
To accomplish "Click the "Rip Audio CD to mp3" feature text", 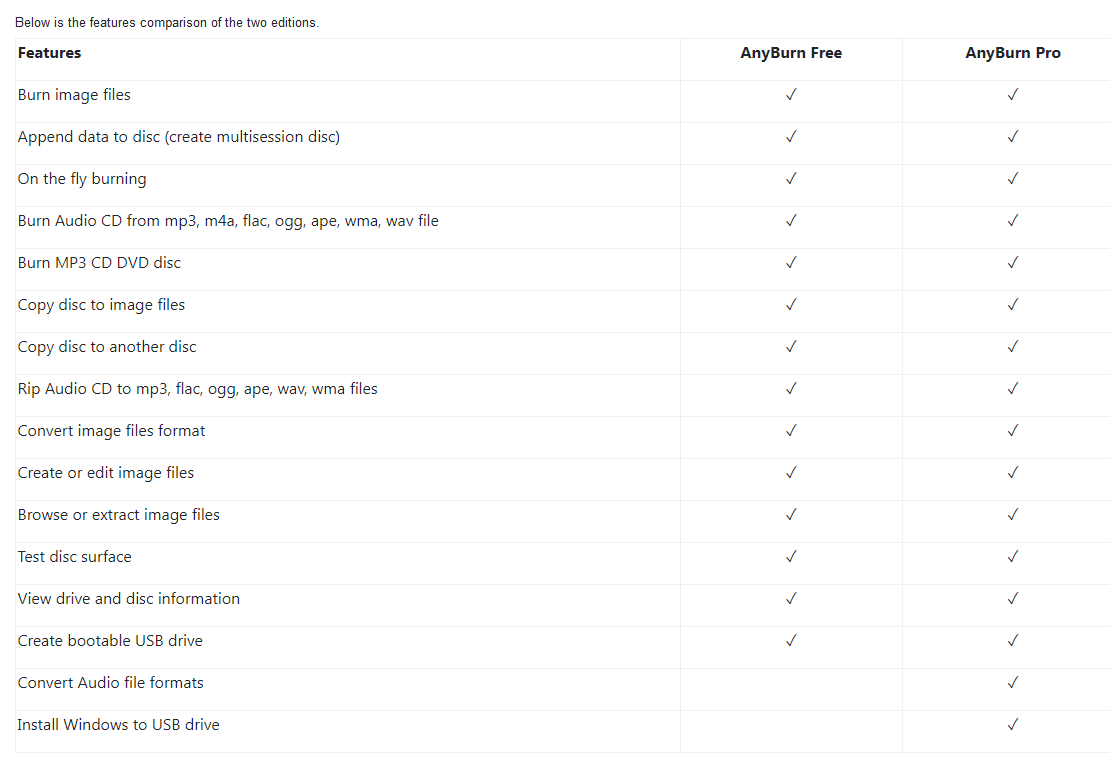I will [x=198, y=389].
